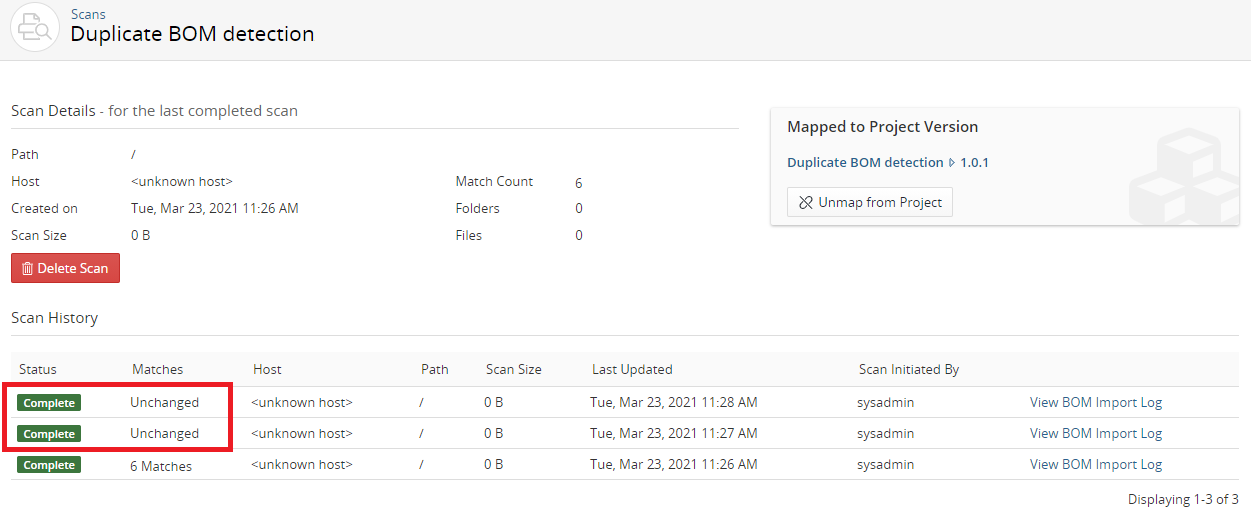The width and height of the screenshot is (1251, 521).
Task: Click the Unmap from Project button
Action: pyautogui.click(x=869, y=202)
